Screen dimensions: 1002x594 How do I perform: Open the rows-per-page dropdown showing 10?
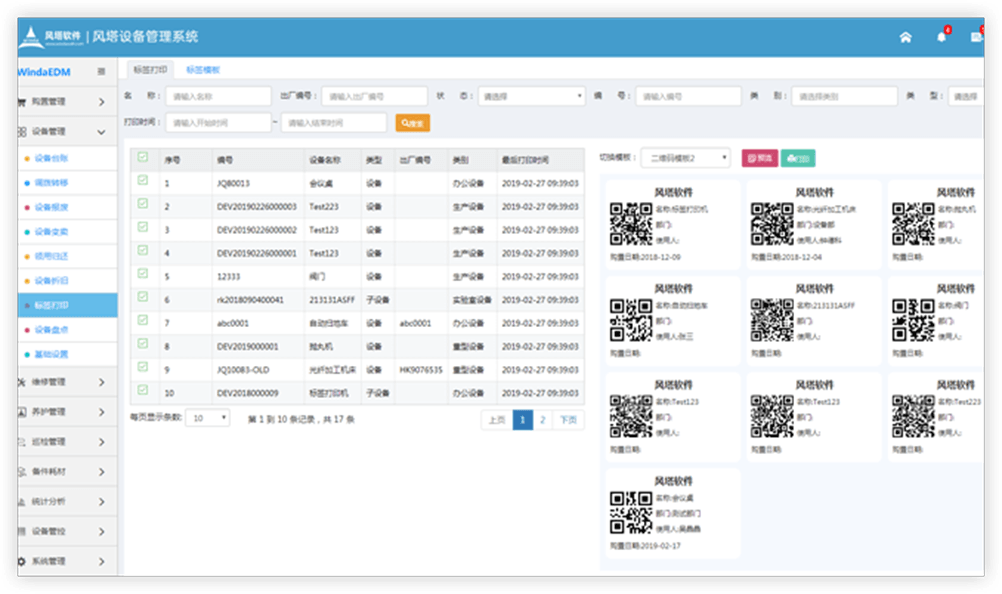[x=210, y=418]
